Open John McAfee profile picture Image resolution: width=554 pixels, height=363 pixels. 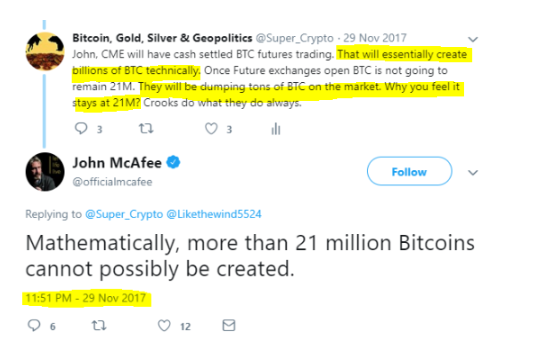pyautogui.click(x=45, y=172)
